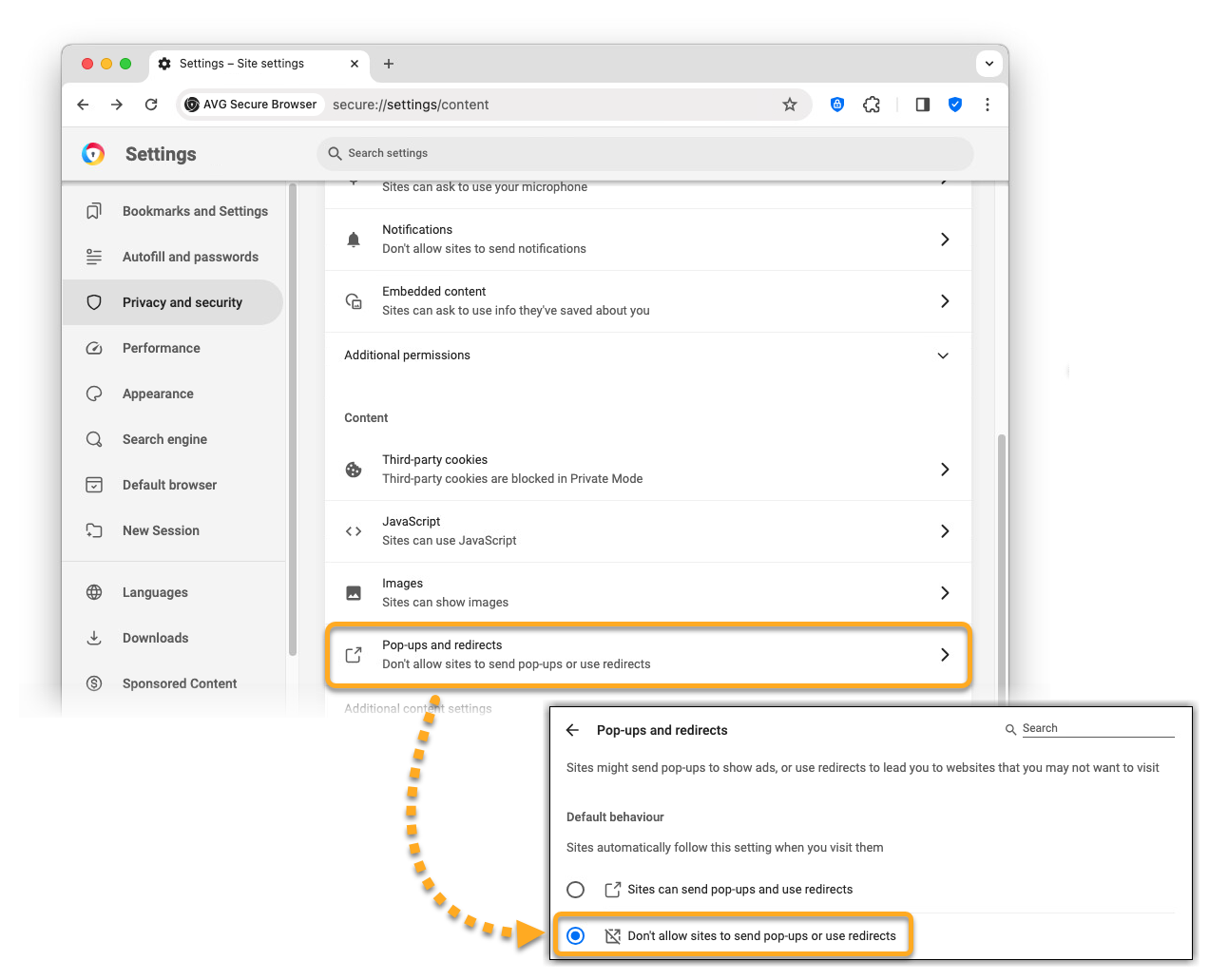Viewport: 1209px width, 980px height.
Task: Click the tab list dropdown arrow
Action: pos(989,64)
